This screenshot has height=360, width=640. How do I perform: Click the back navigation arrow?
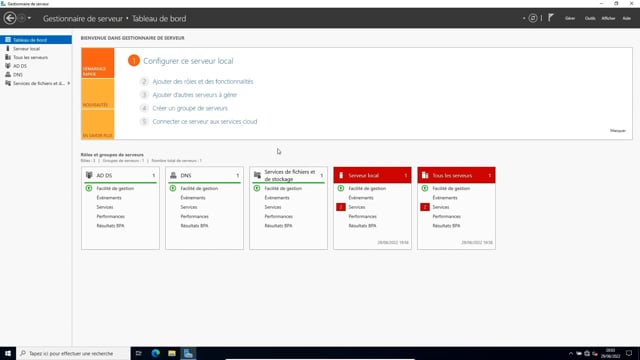click(x=10, y=18)
